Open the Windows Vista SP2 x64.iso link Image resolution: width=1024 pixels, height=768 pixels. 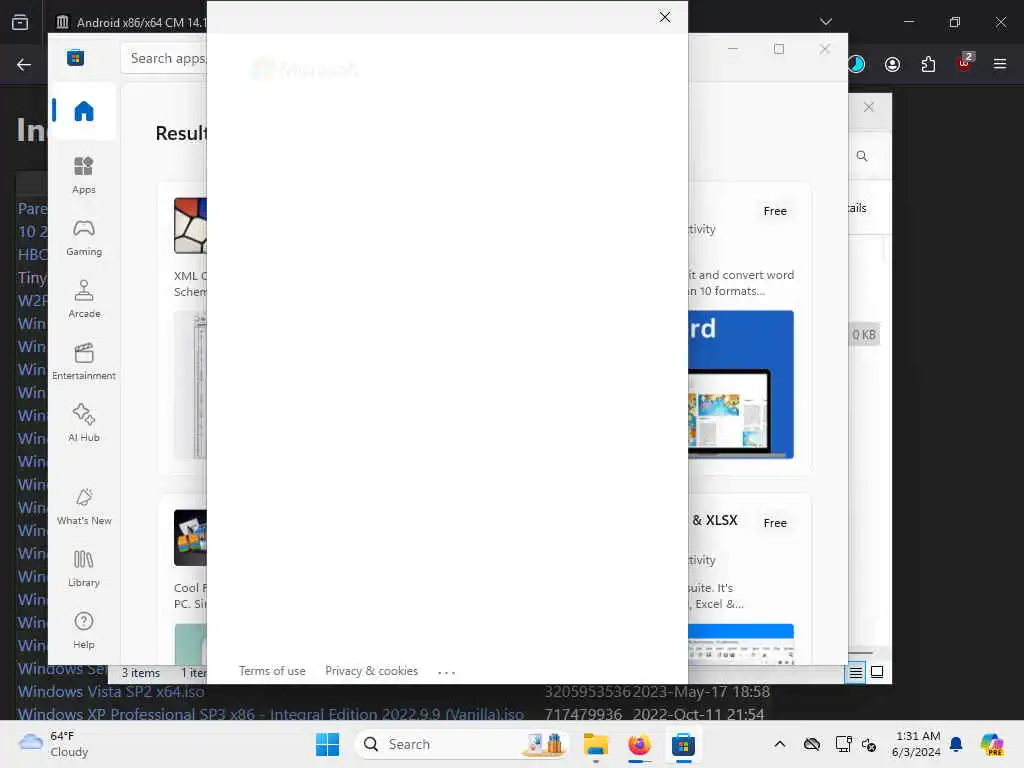click(x=111, y=692)
